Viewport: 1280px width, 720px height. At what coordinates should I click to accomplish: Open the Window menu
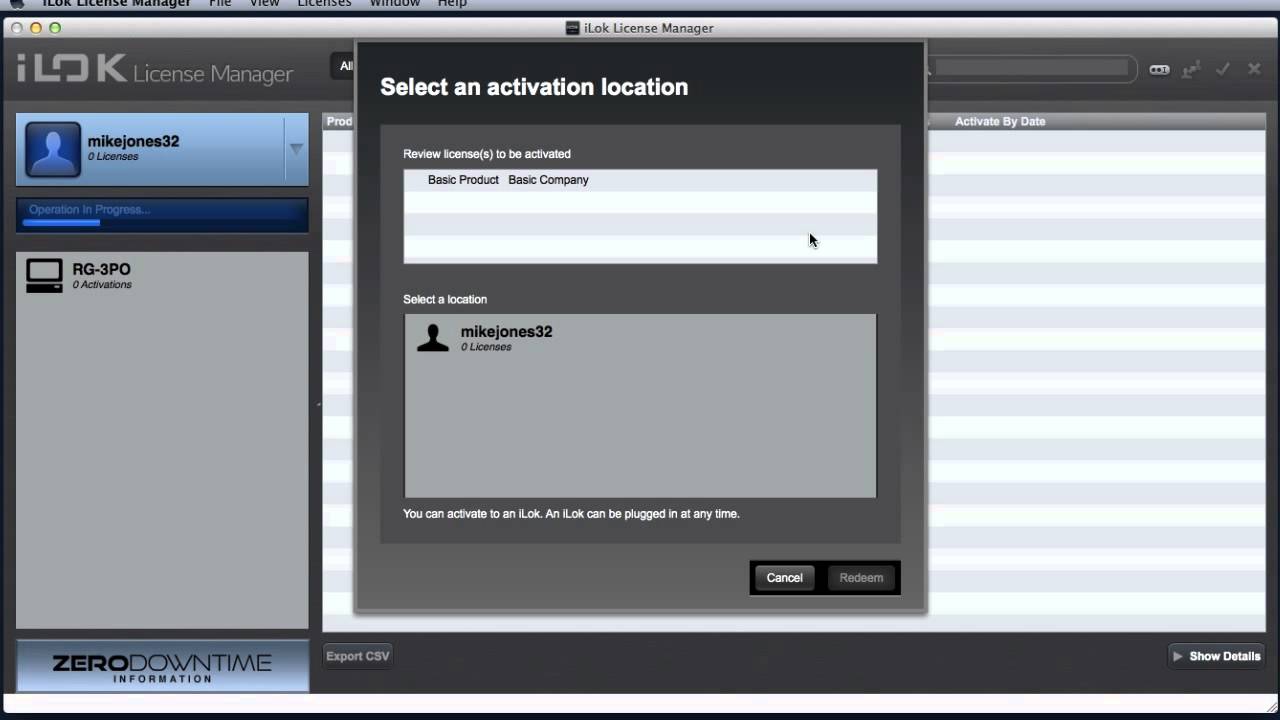pos(394,4)
